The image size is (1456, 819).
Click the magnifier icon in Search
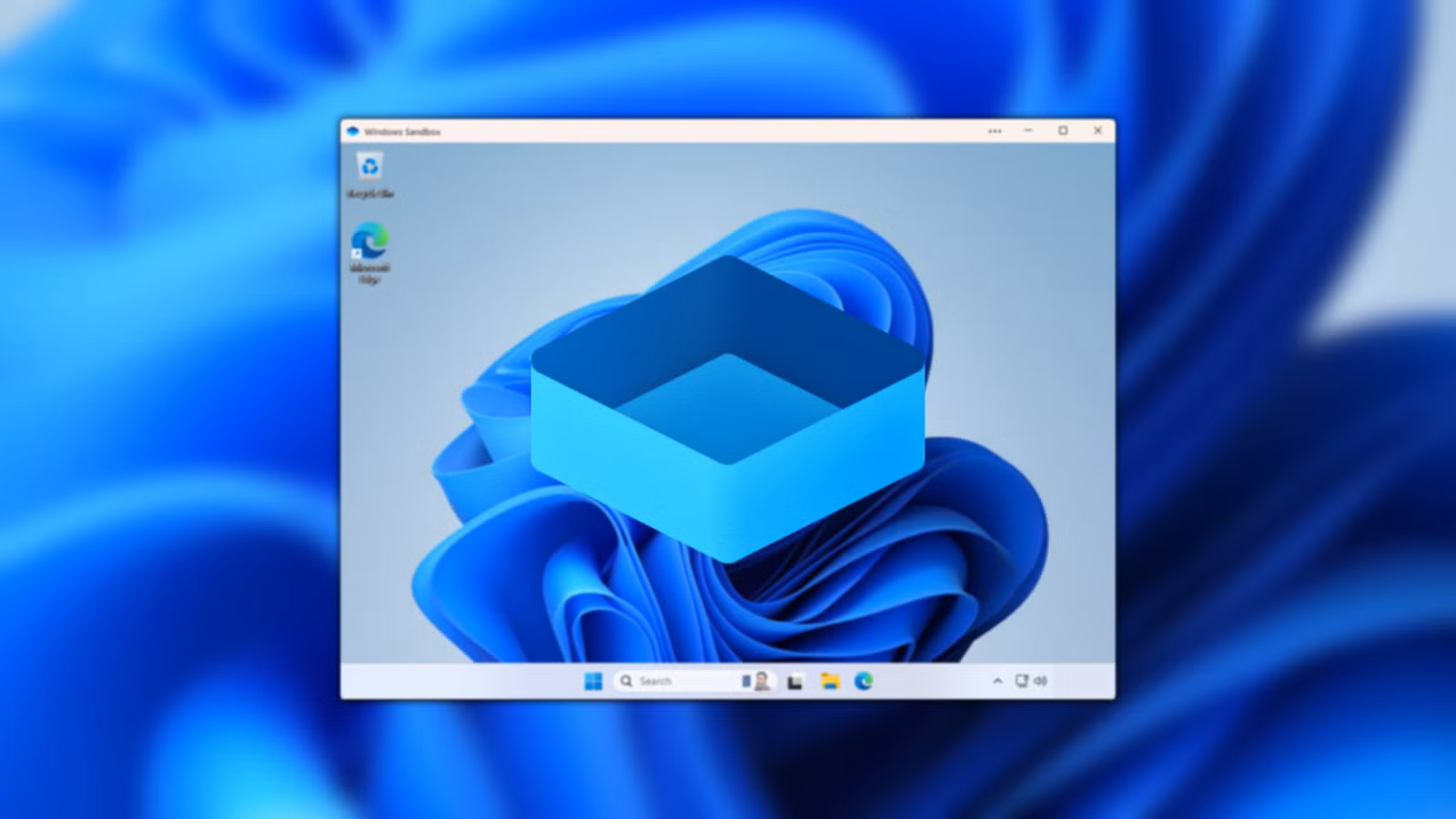pyautogui.click(x=626, y=681)
